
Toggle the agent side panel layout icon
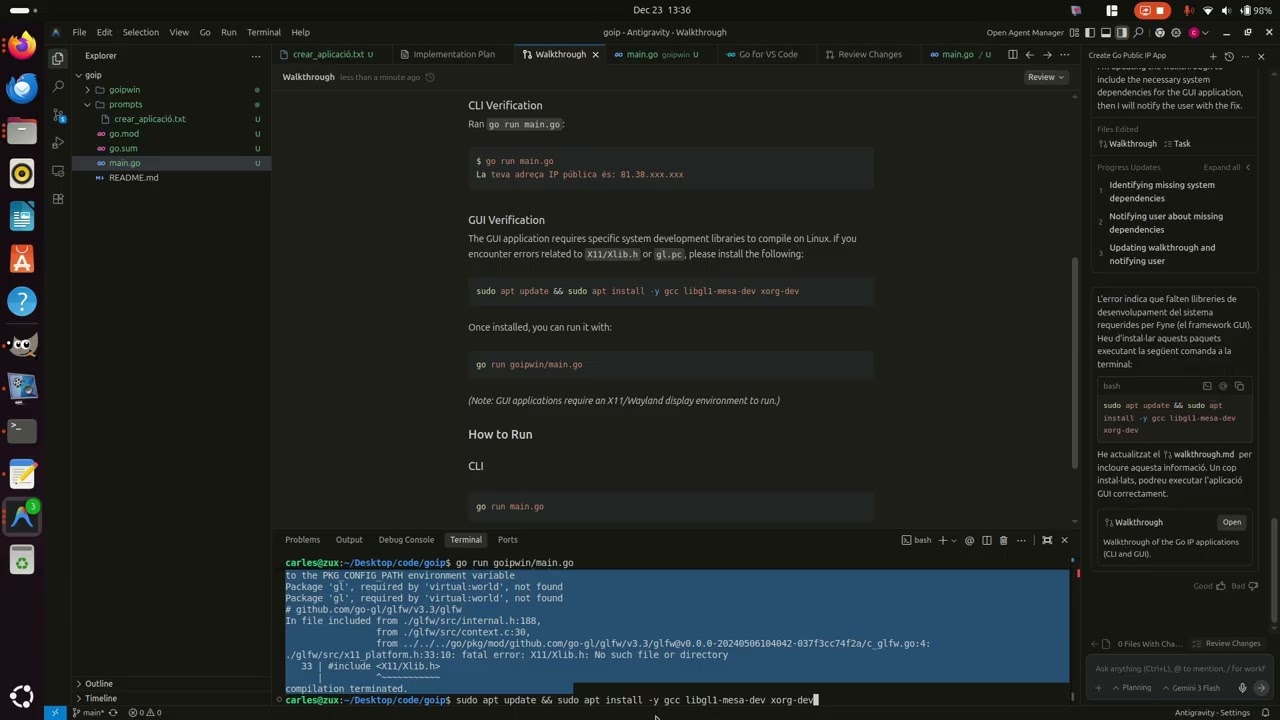1121,32
